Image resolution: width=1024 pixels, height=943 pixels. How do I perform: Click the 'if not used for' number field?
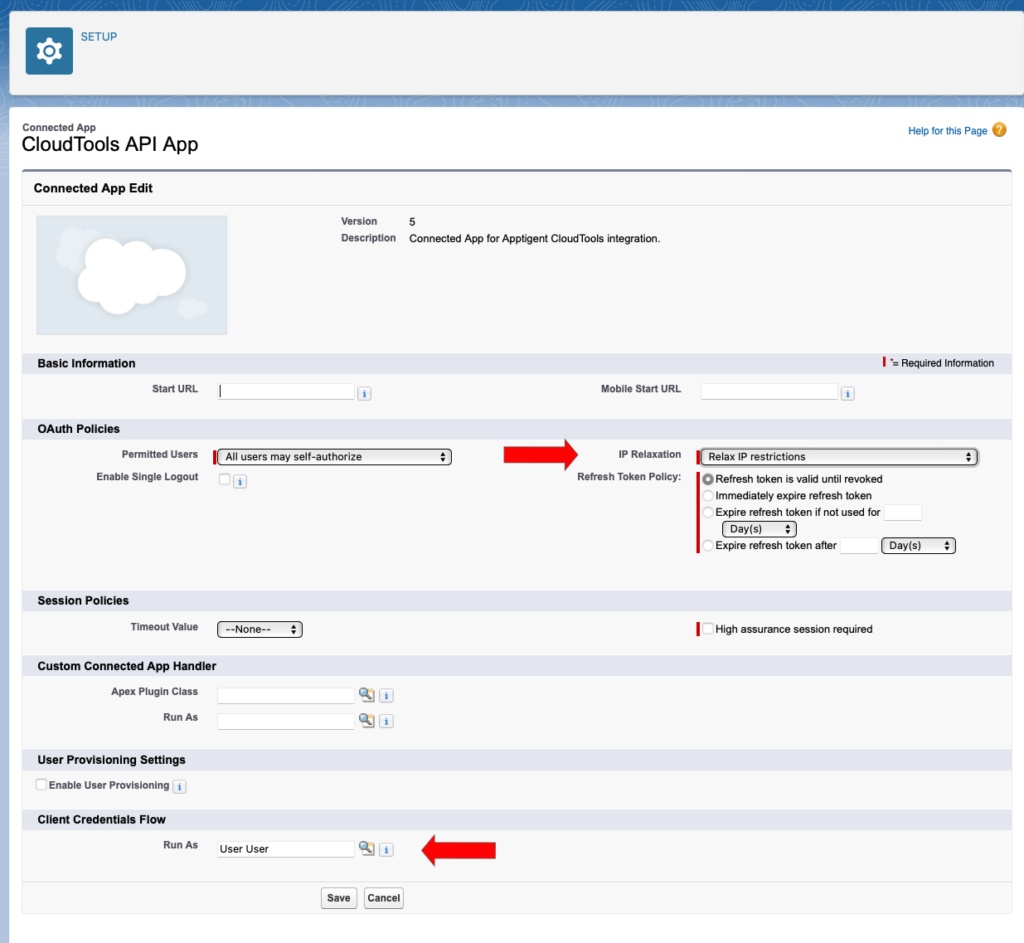[x=903, y=512]
